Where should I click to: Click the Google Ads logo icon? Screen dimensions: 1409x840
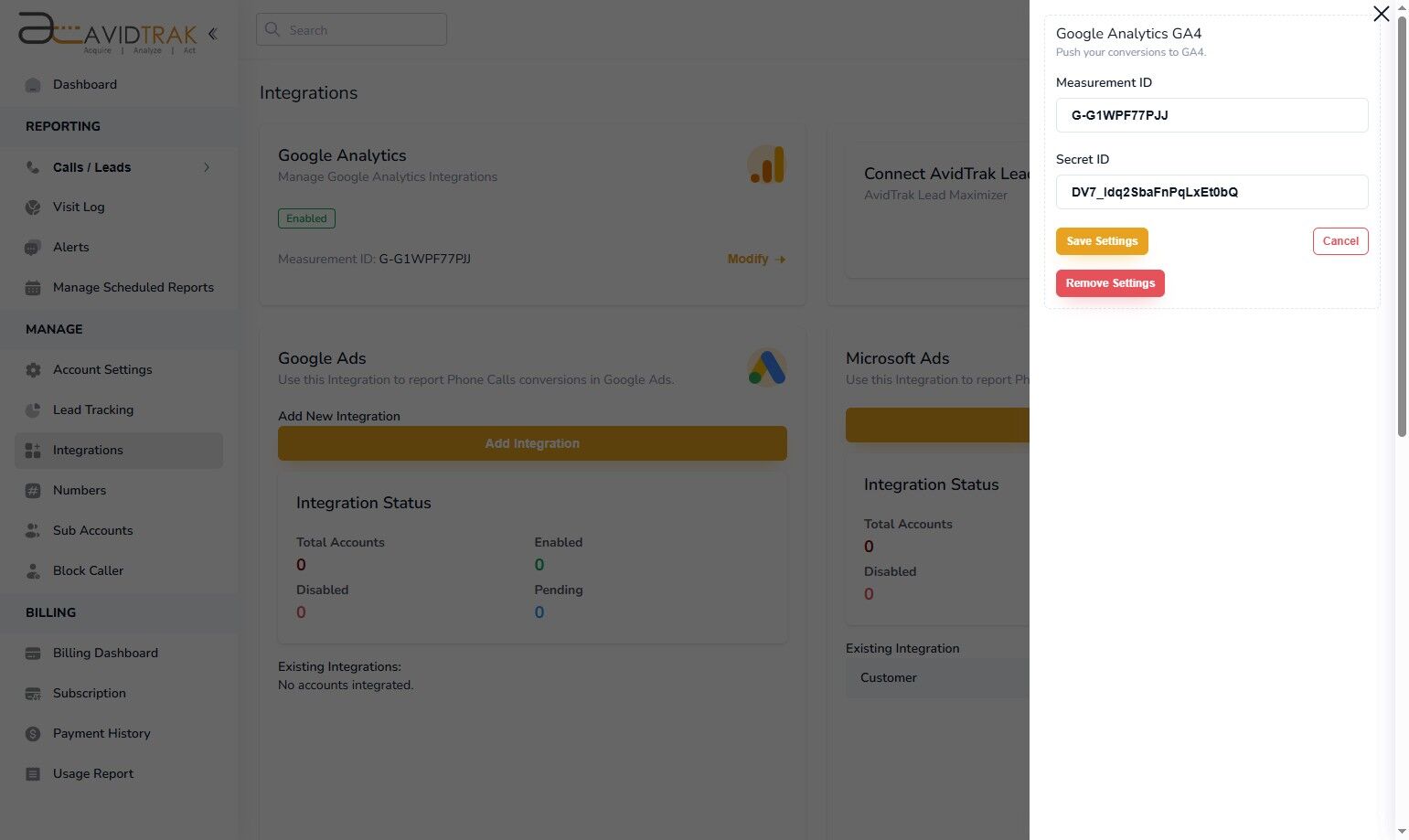point(766,367)
